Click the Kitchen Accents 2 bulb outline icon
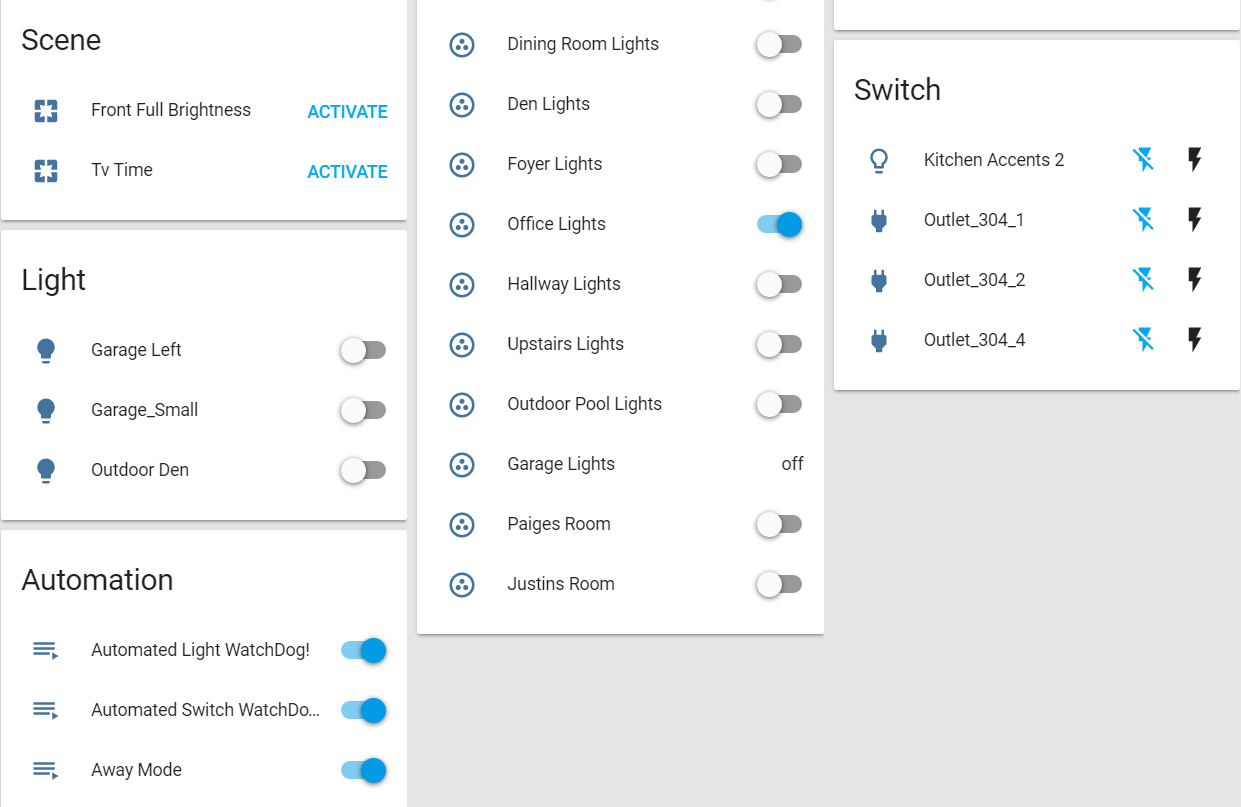The image size is (1241, 807). pos(879,160)
